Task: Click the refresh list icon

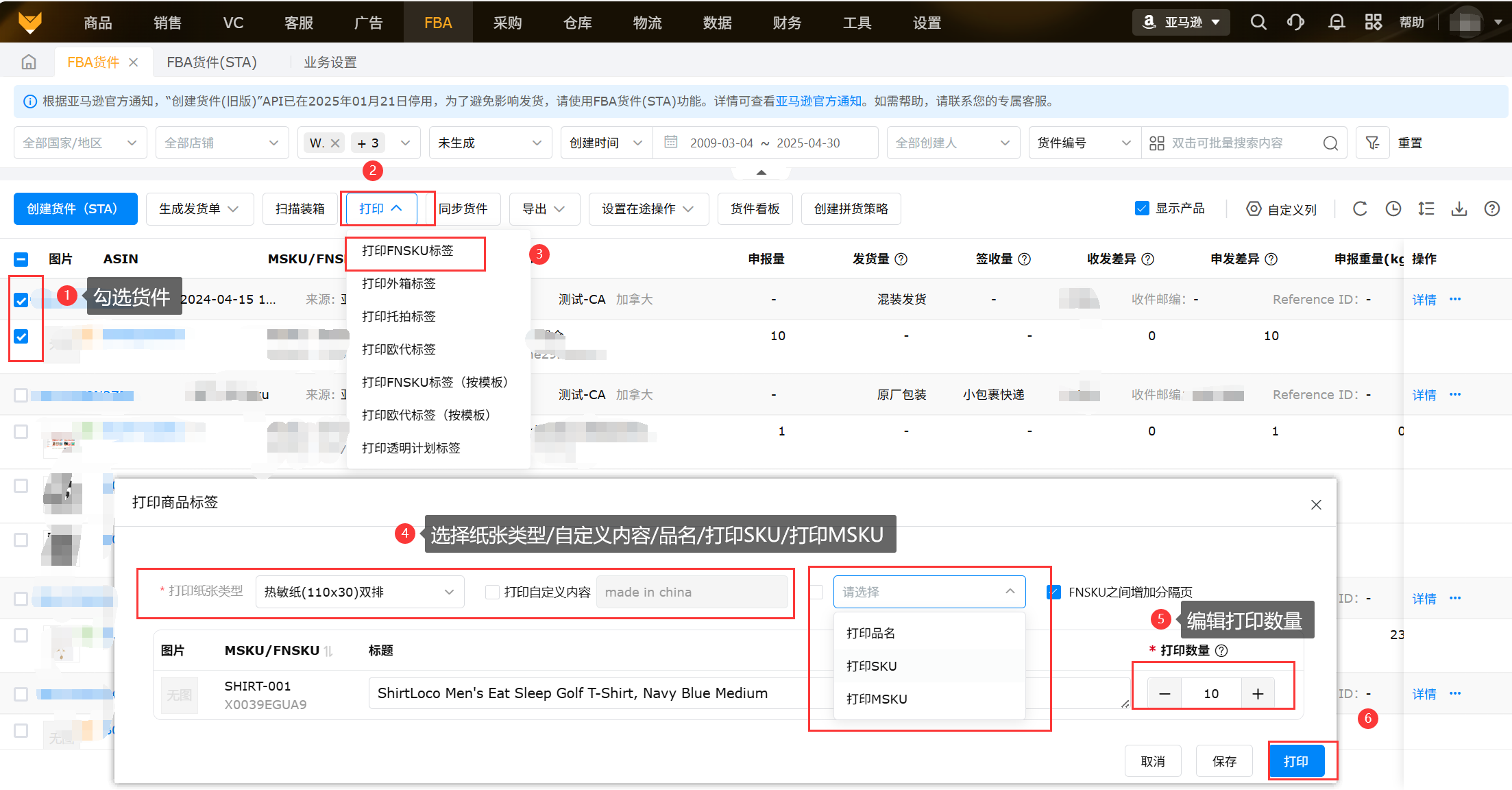Action: point(1360,209)
